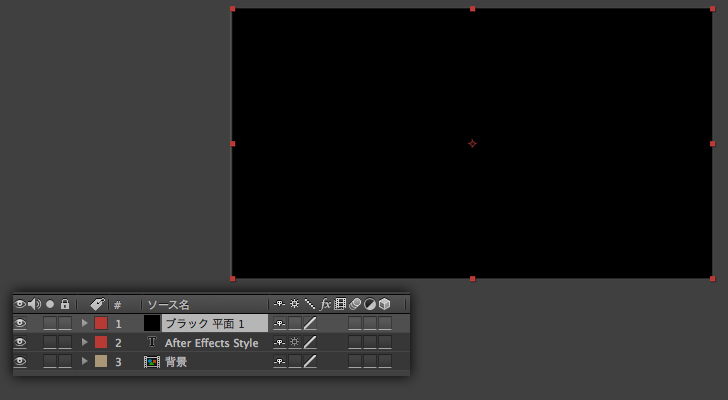Toggle continuous rasterize for After Effects Style
Image resolution: width=728 pixels, height=400 pixels.
[295, 342]
